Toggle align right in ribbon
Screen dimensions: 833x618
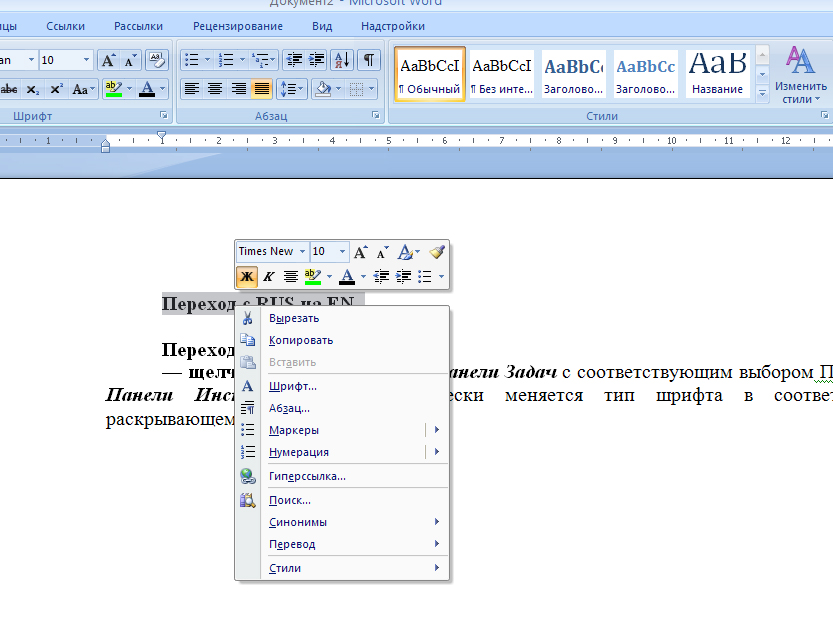pos(239,89)
